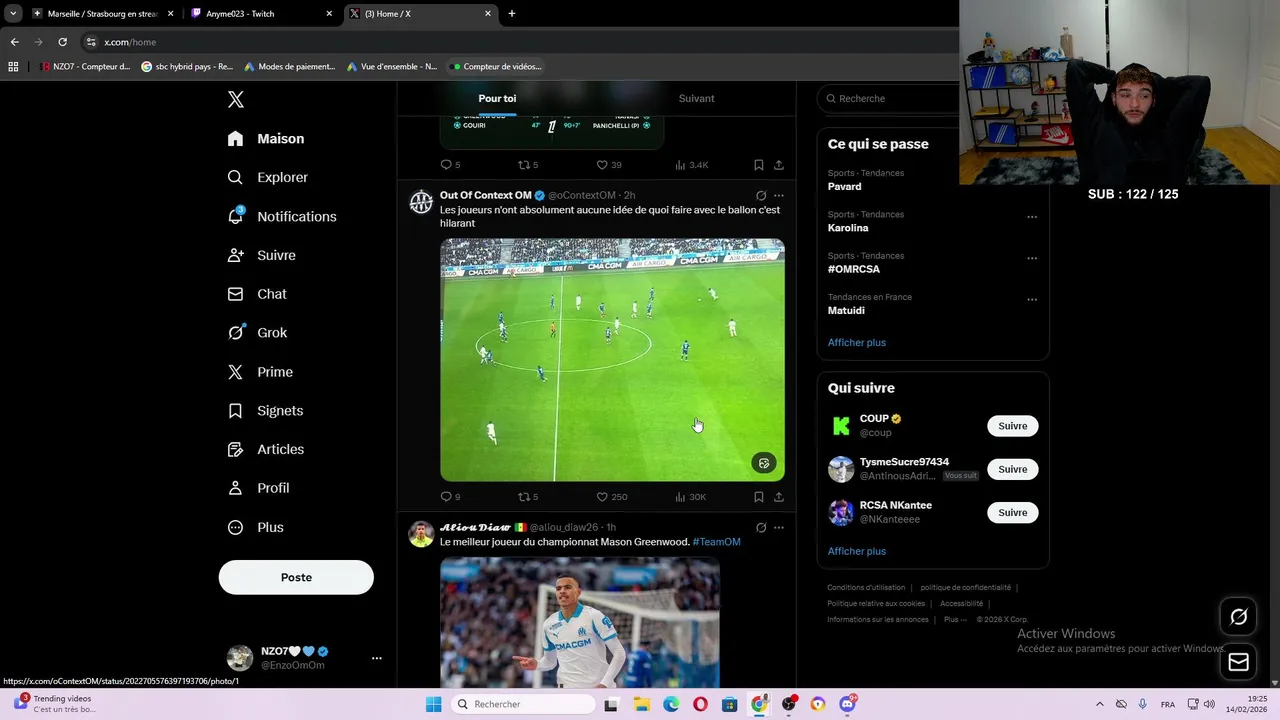Reply to the Out Of Context OM post
This screenshot has width=1280, height=720.
pos(446,496)
